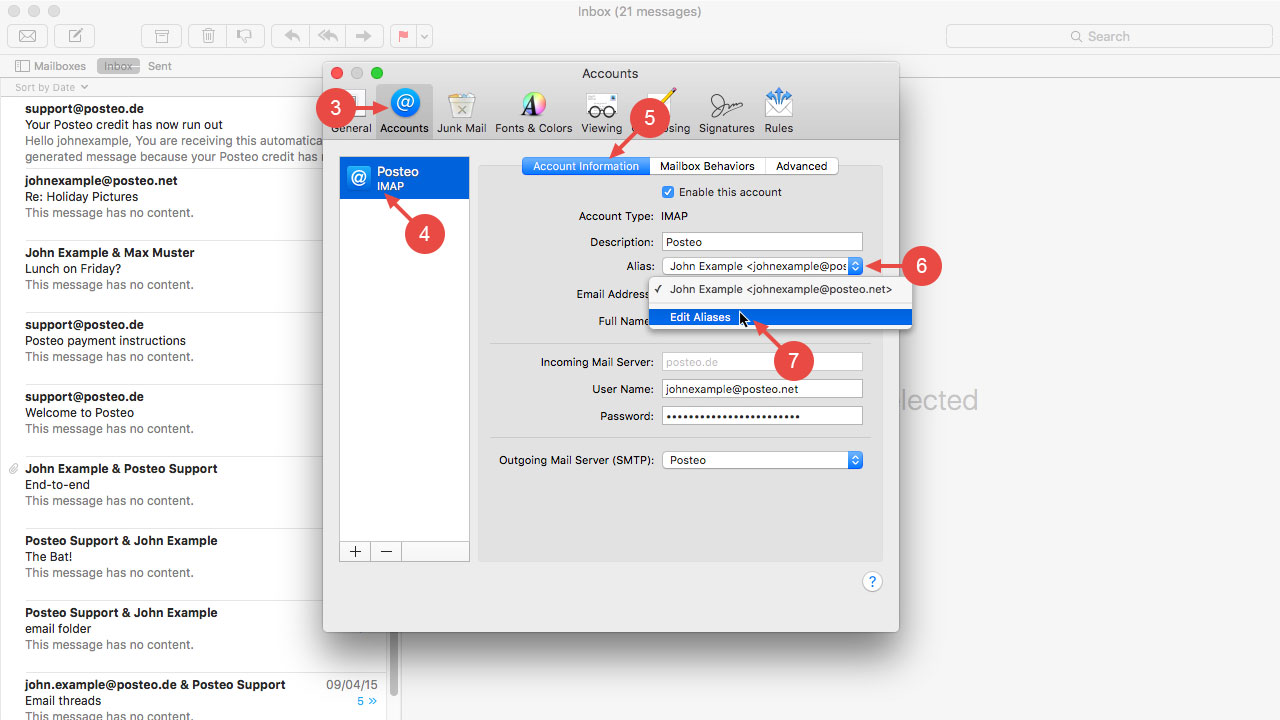Click inside the Password field
Image resolution: width=1280 pixels, height=720 pixels.
[x=762, y=415]
